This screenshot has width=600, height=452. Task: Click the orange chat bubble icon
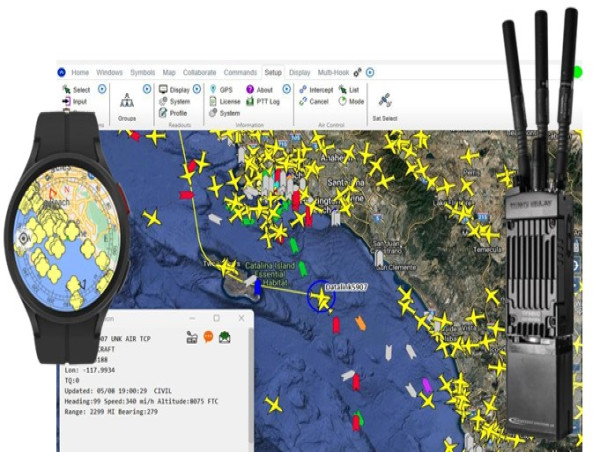tap(208, 337)
